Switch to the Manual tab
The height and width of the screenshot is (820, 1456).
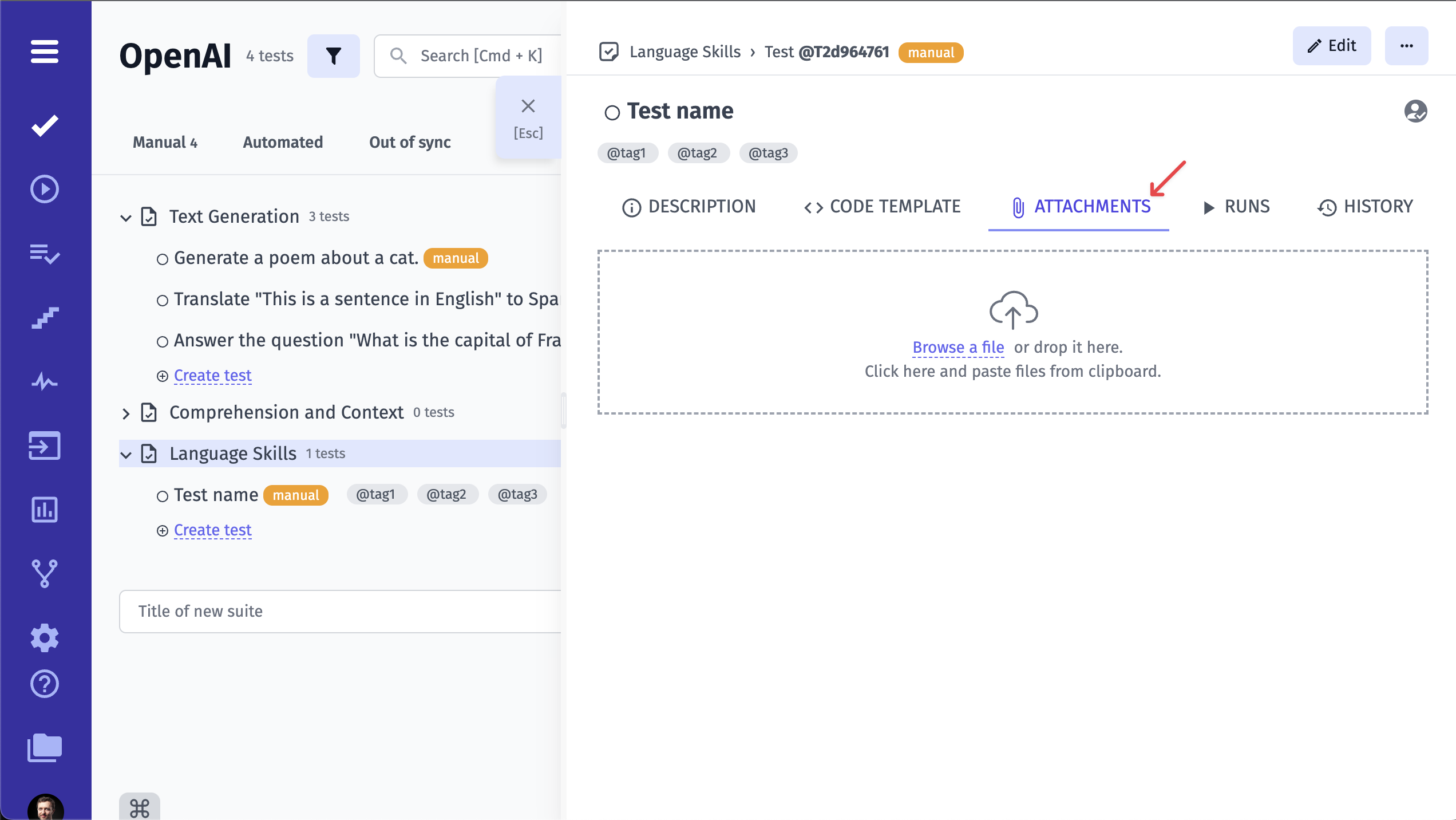(165, 142)
